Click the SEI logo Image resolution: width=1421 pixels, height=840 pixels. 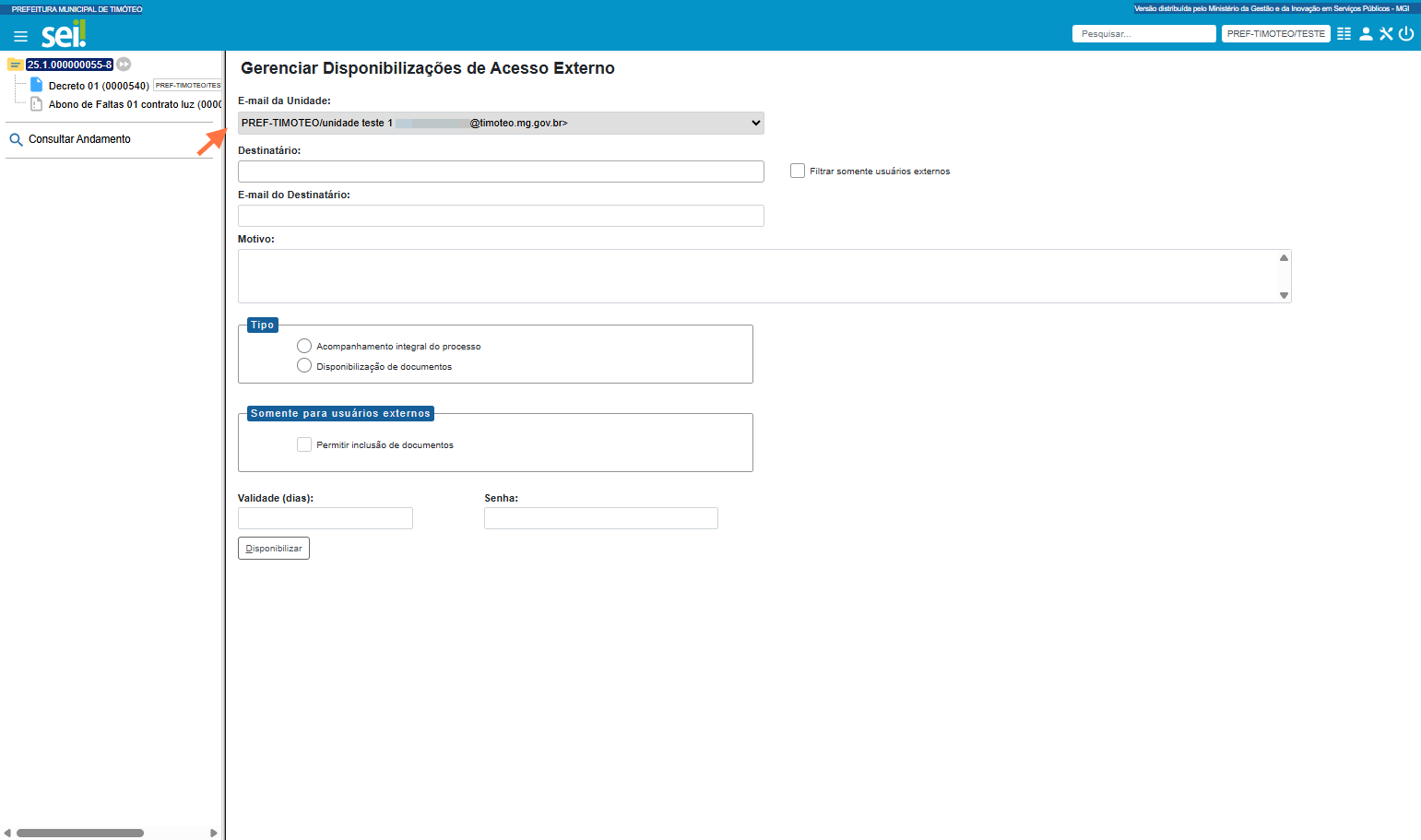(x=64, y=34)
